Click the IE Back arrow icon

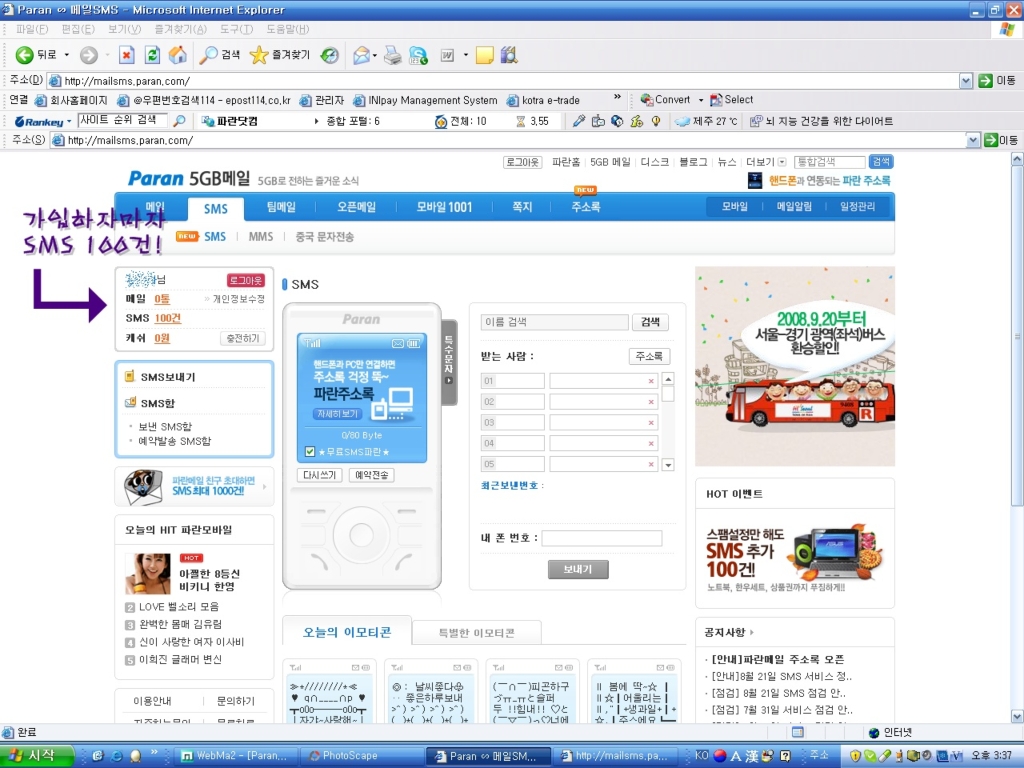point(24,55)
